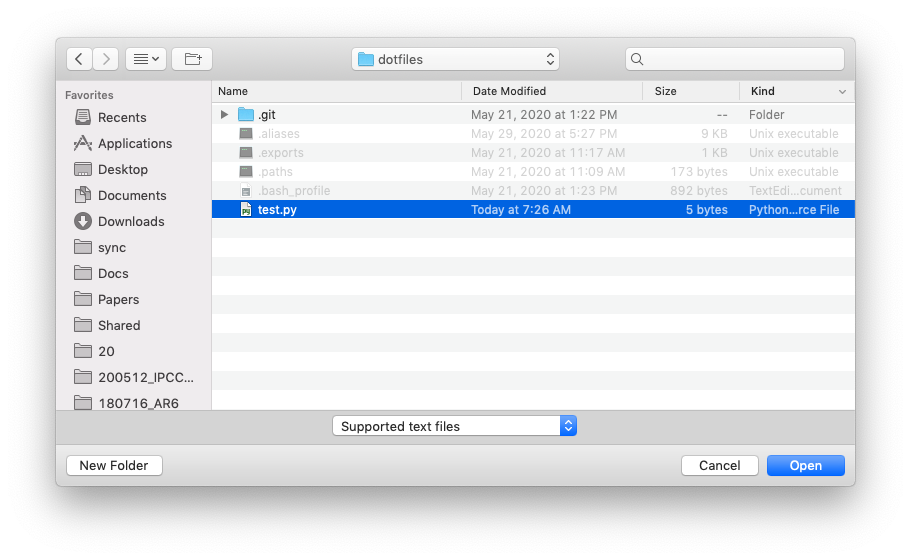Screen dimensions: 911x560
Task: Click the .aliases executable icon
Action: tap(246, 134)
